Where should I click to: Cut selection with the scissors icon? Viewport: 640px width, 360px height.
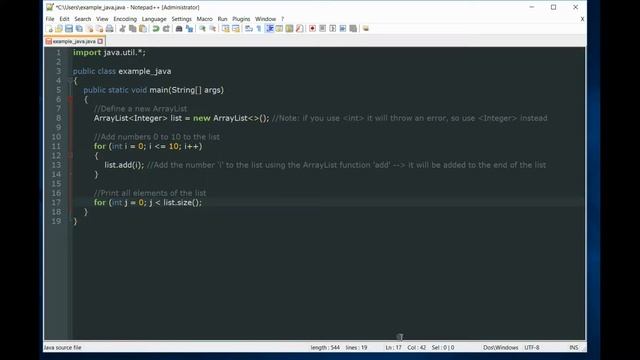(x=122, y=29)
